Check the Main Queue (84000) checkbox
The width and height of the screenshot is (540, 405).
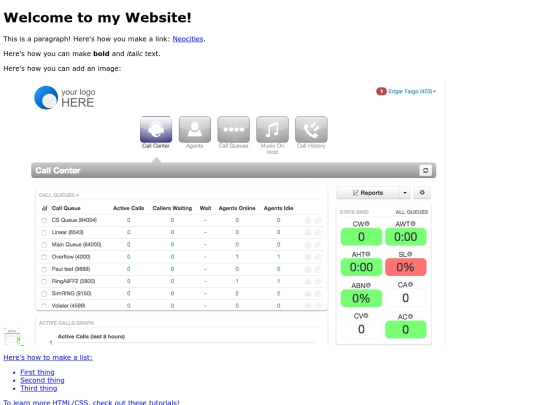click(x=44, y=245)
